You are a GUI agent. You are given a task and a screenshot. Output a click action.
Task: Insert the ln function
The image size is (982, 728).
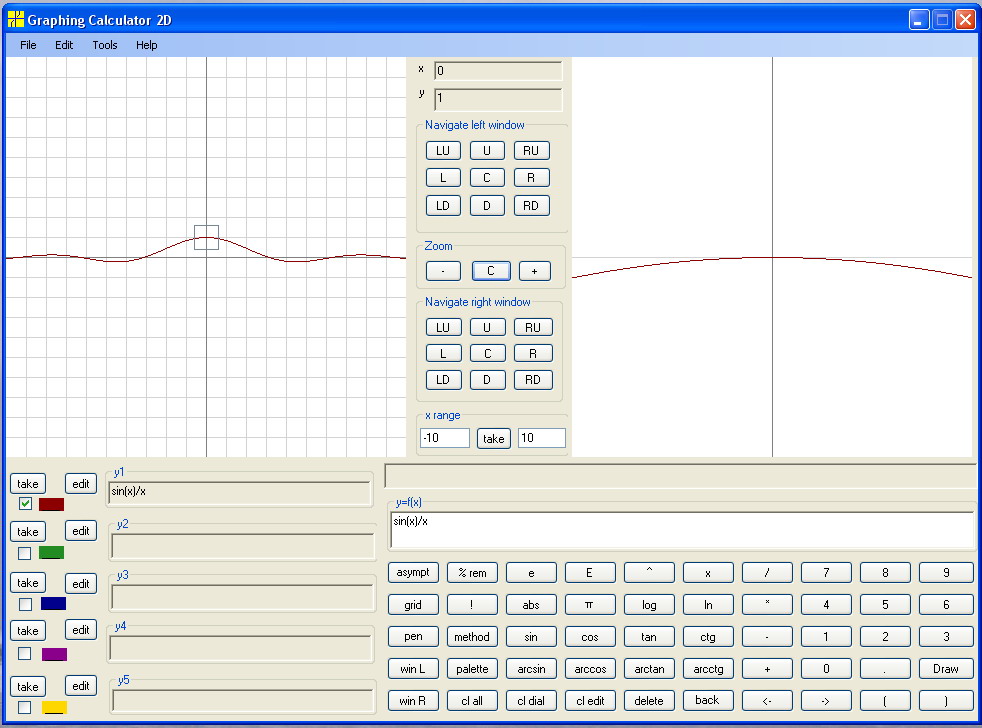click(708, 605)
